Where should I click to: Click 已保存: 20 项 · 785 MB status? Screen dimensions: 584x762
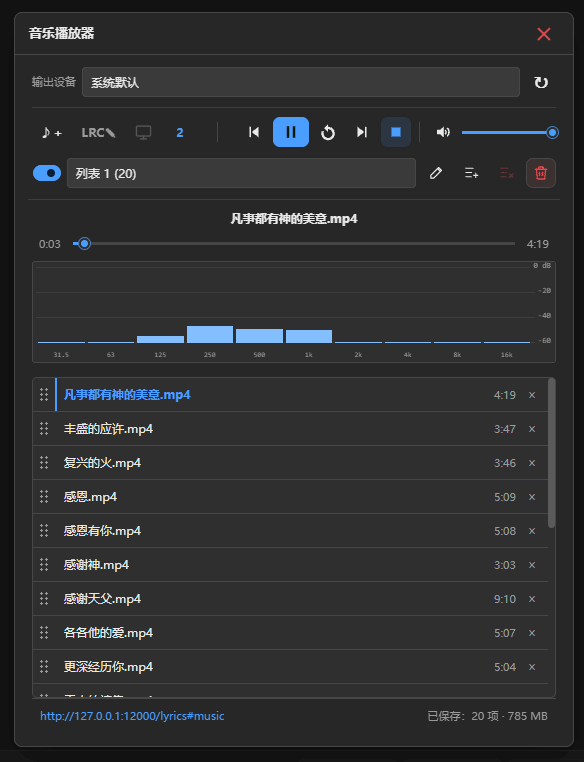click(487, 716)
